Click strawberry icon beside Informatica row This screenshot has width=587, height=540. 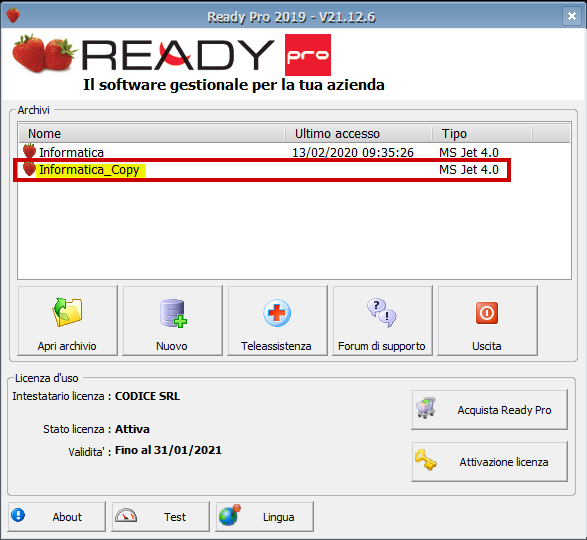pyautogui.click(x=29, y=152)
